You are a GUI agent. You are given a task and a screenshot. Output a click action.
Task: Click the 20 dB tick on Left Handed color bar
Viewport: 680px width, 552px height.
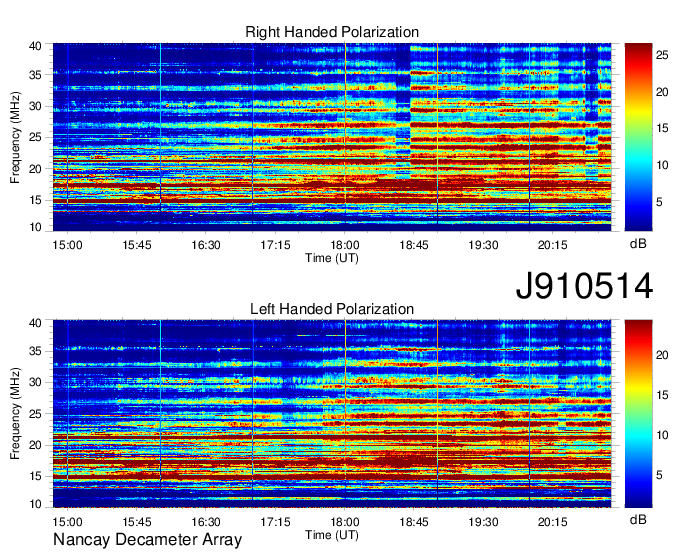(x=662, y=355)
